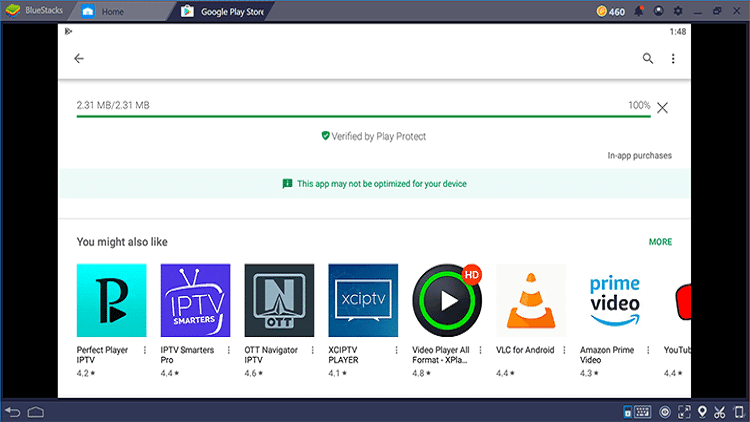Click Android back button in bottom bar

click(x=13, y=412)
